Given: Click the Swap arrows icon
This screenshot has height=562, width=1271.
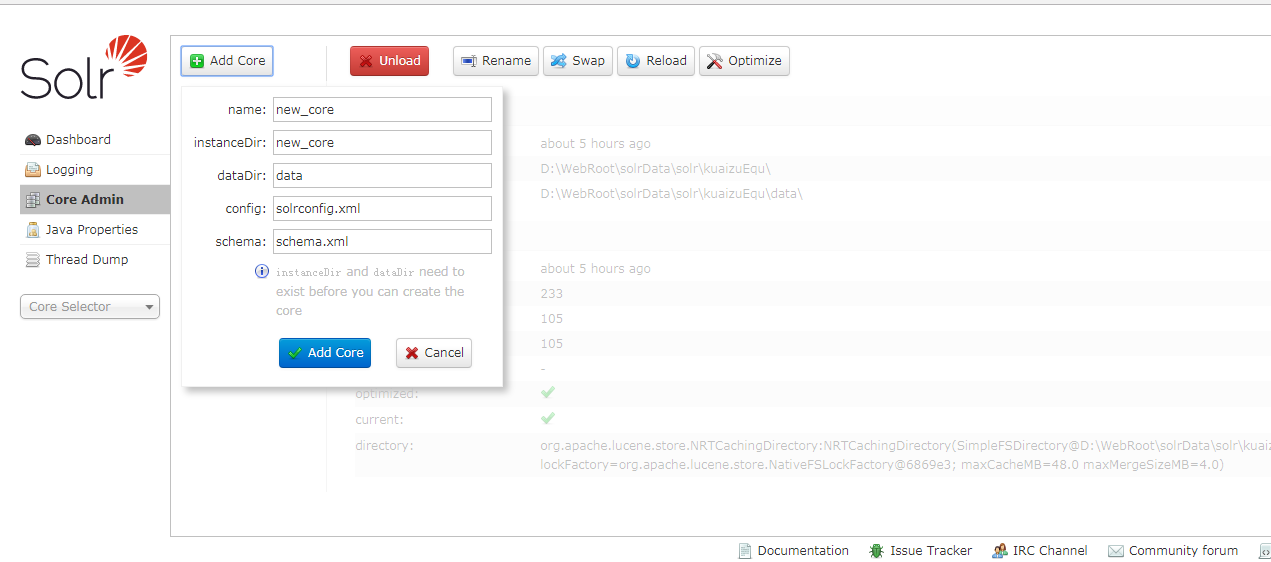Looking at the screenshot, I should pos(558,61).
